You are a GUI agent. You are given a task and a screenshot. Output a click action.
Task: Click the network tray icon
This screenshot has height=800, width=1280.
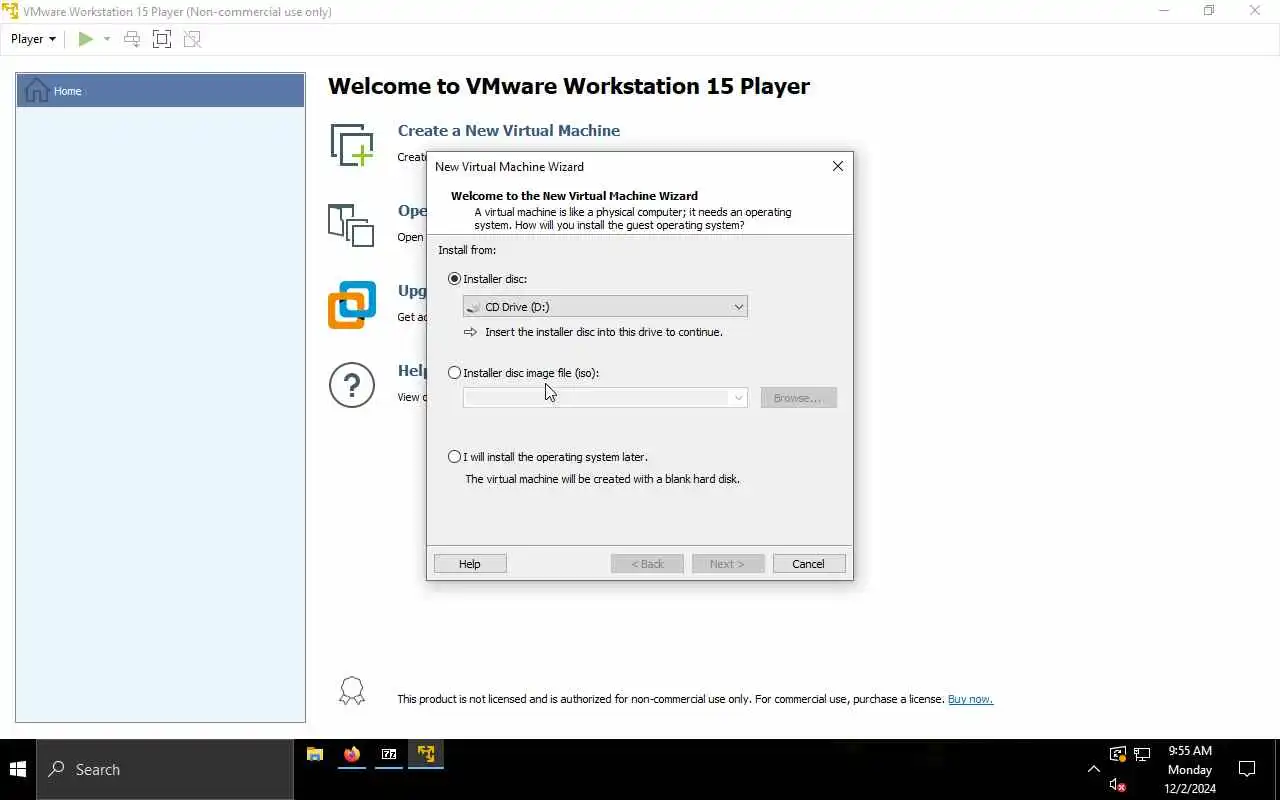pyautogui.click(x=1142, y=754)
